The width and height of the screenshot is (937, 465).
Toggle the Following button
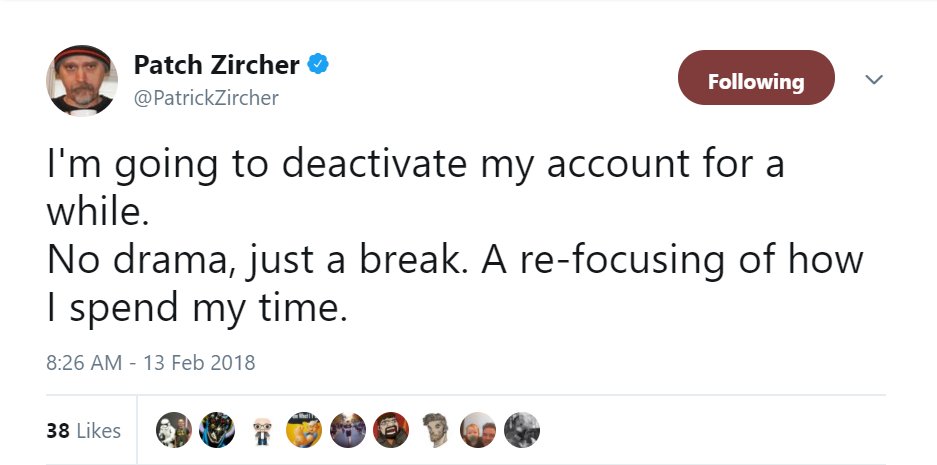point(755,81)
